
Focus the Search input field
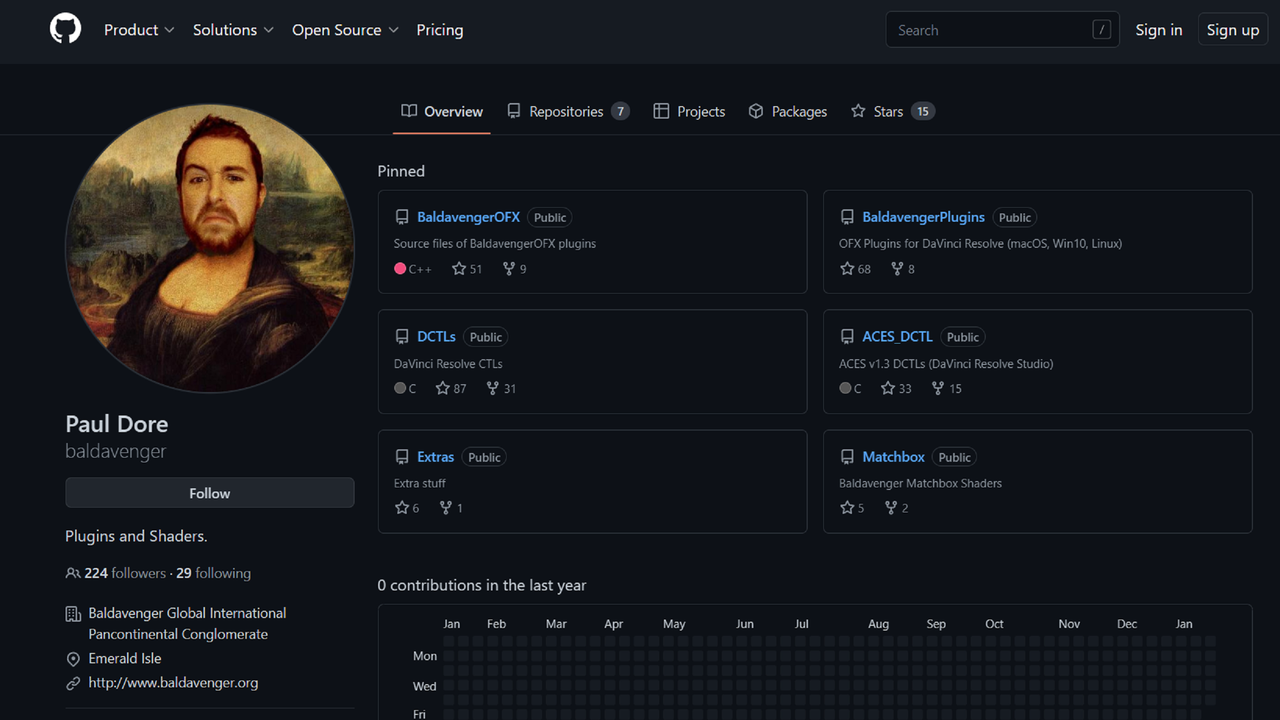[x=1002, y=30]
